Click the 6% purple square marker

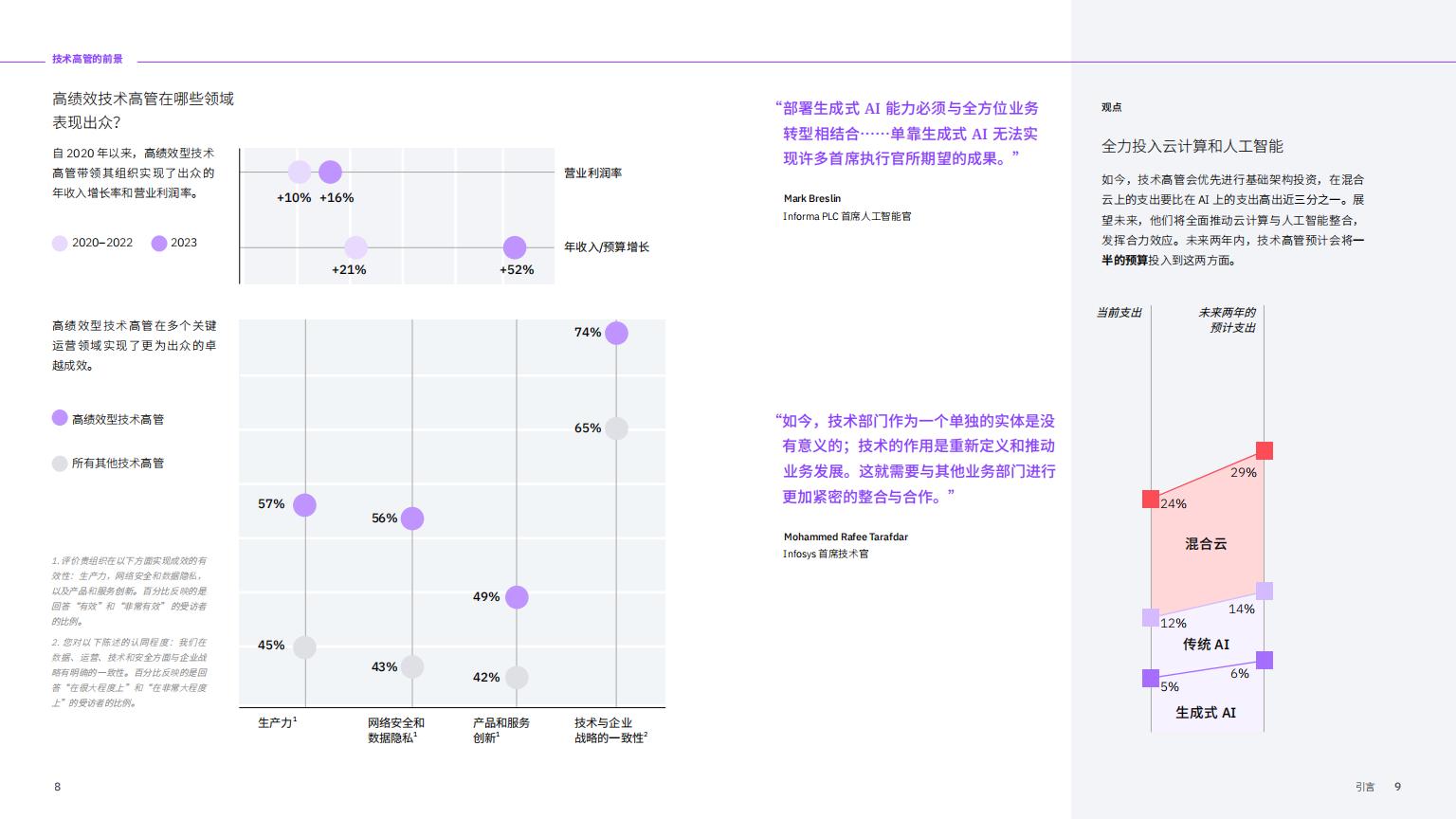point(1265,660)
